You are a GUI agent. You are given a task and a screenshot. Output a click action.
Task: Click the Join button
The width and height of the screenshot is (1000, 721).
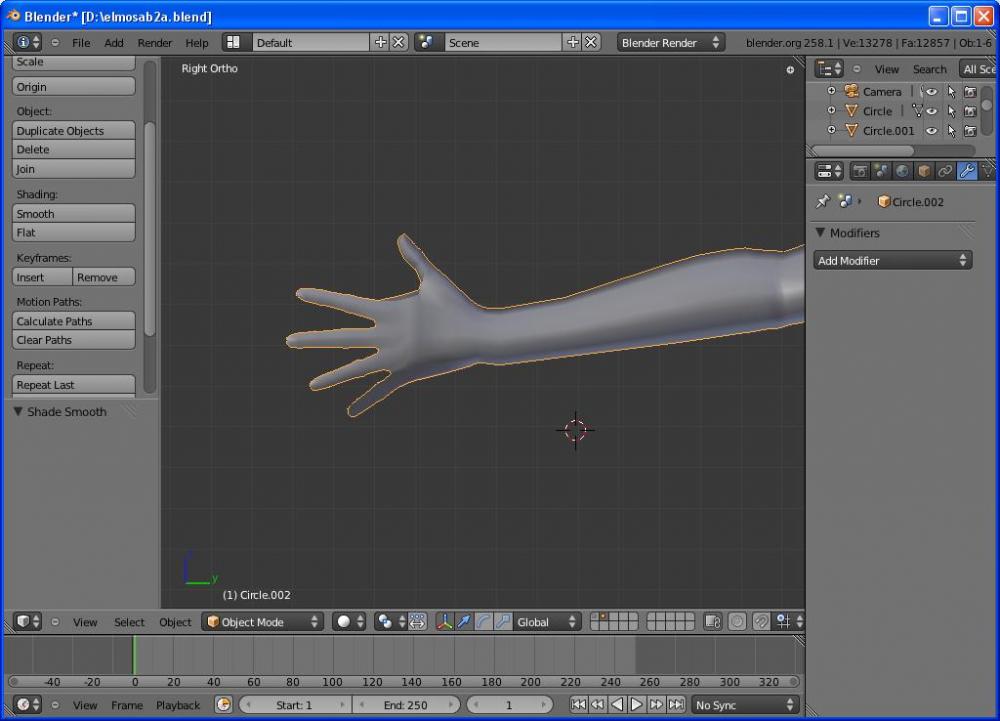pyautogui.click(x=73, y=169)
